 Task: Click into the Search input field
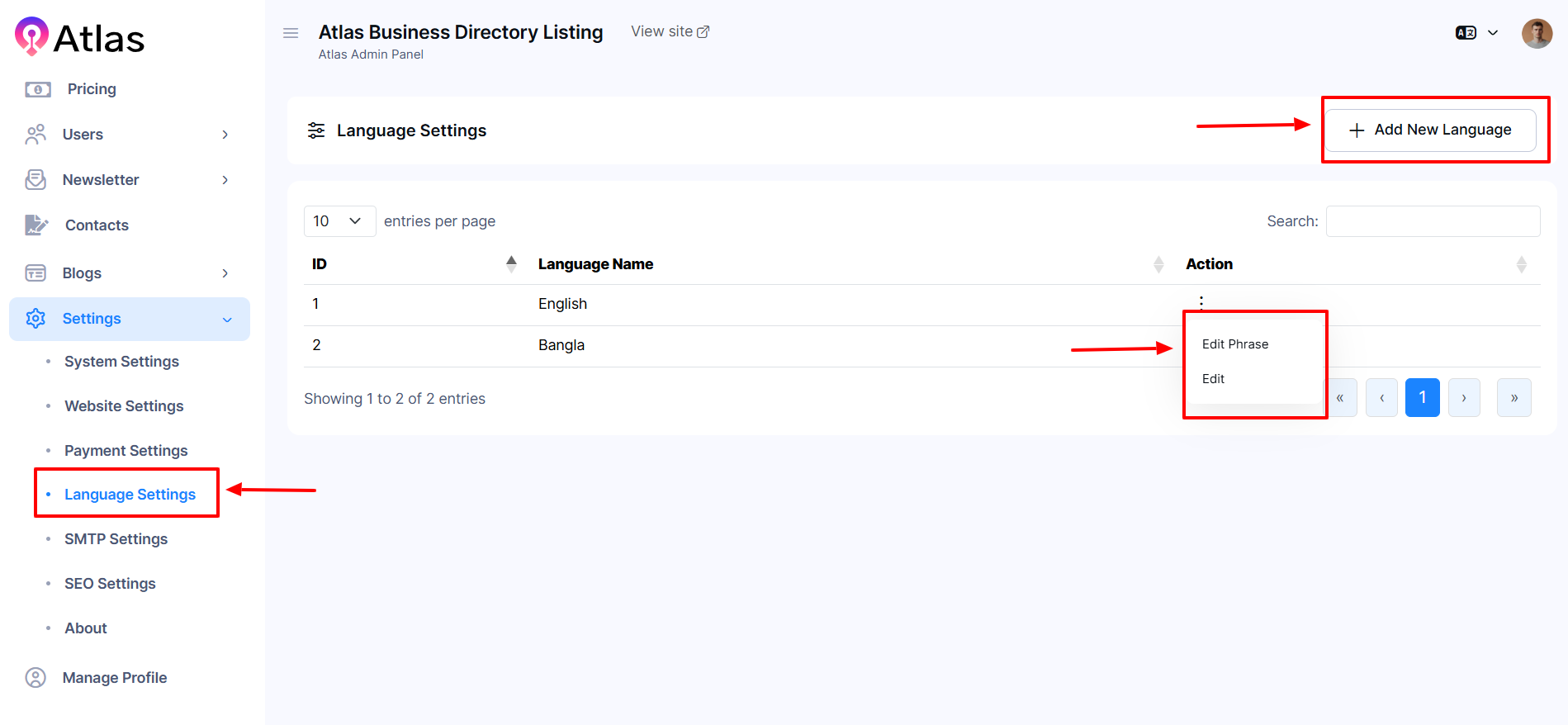pyautogui.click(x=1433, y=221)
